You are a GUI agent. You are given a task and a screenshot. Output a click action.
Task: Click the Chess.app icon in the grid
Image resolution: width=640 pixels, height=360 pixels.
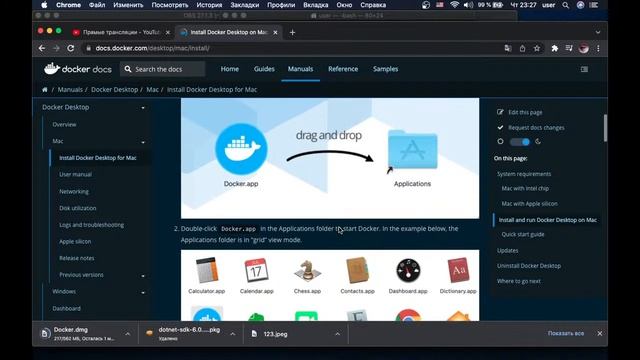pos(307,271)
